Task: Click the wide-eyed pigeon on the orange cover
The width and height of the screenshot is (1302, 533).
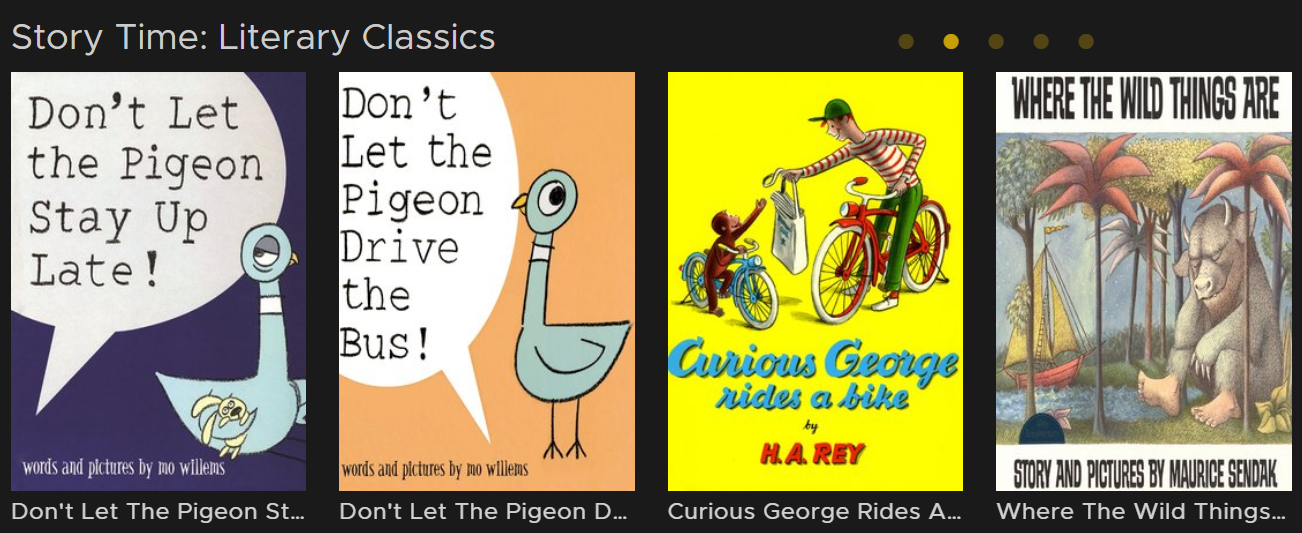Action: [565, 310]
